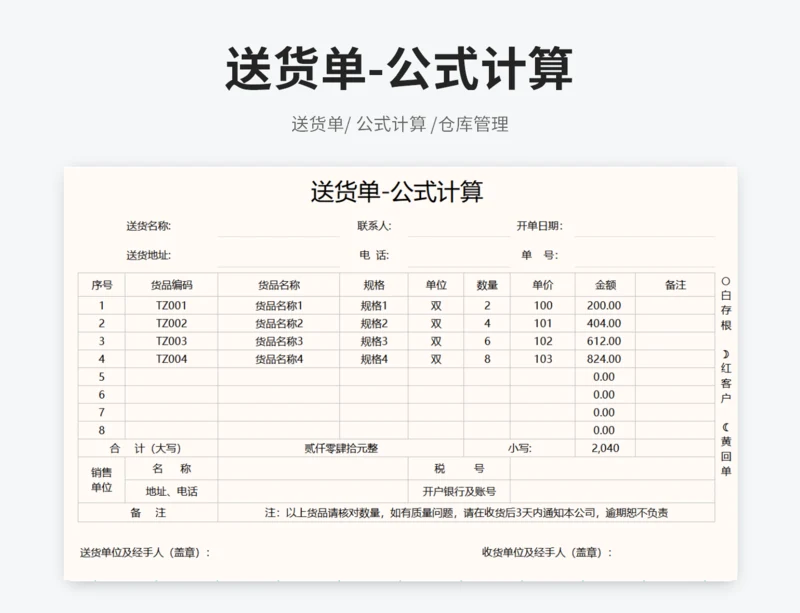The height and width of the screenshot is (613, 800).
Task: Click the 销售单位 label cell
Action: tap(102, 480)
